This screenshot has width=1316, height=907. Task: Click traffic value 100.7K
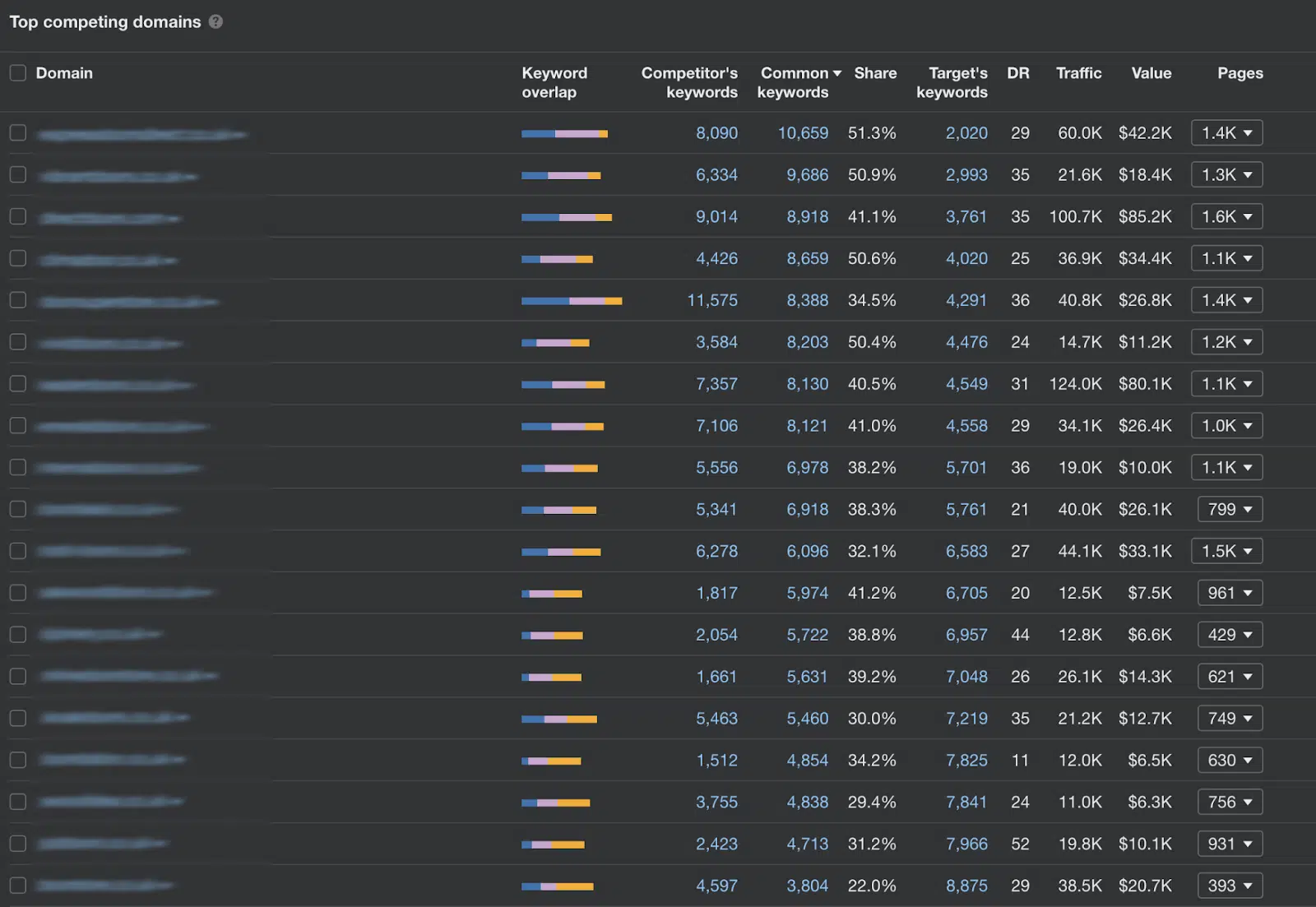(x=1075, y=217)
